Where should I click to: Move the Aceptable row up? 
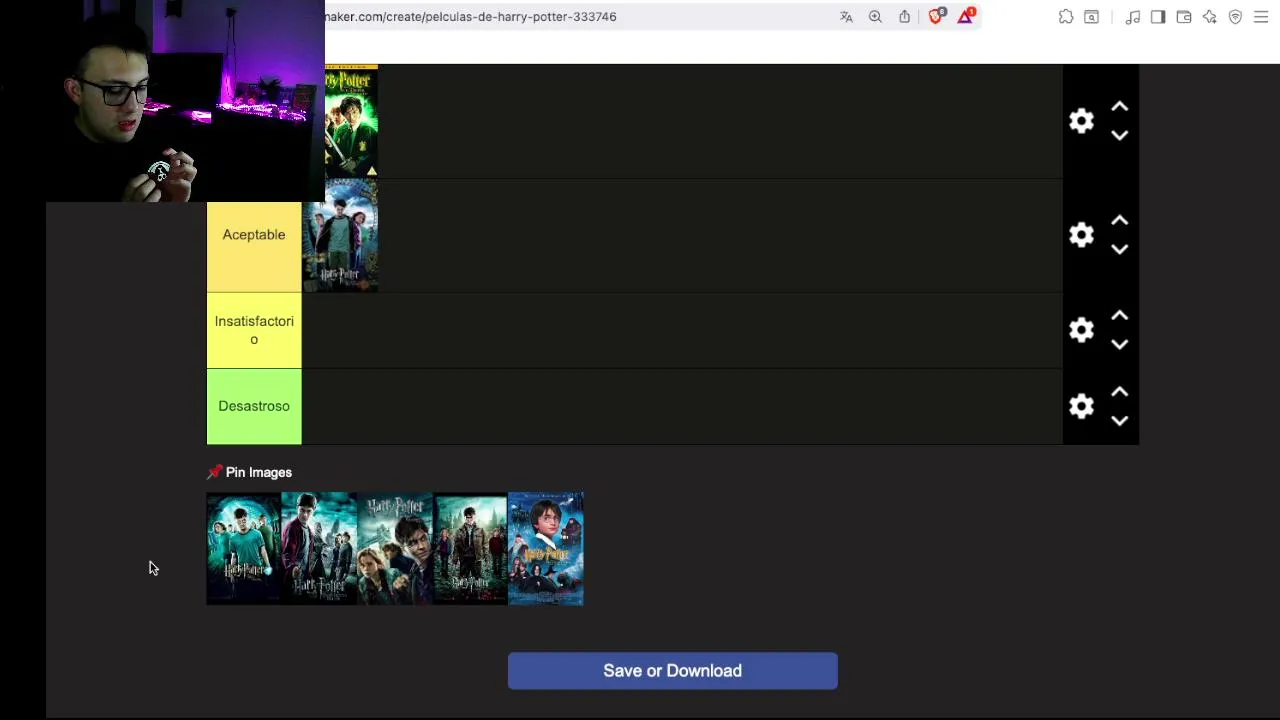[1120, 221]
